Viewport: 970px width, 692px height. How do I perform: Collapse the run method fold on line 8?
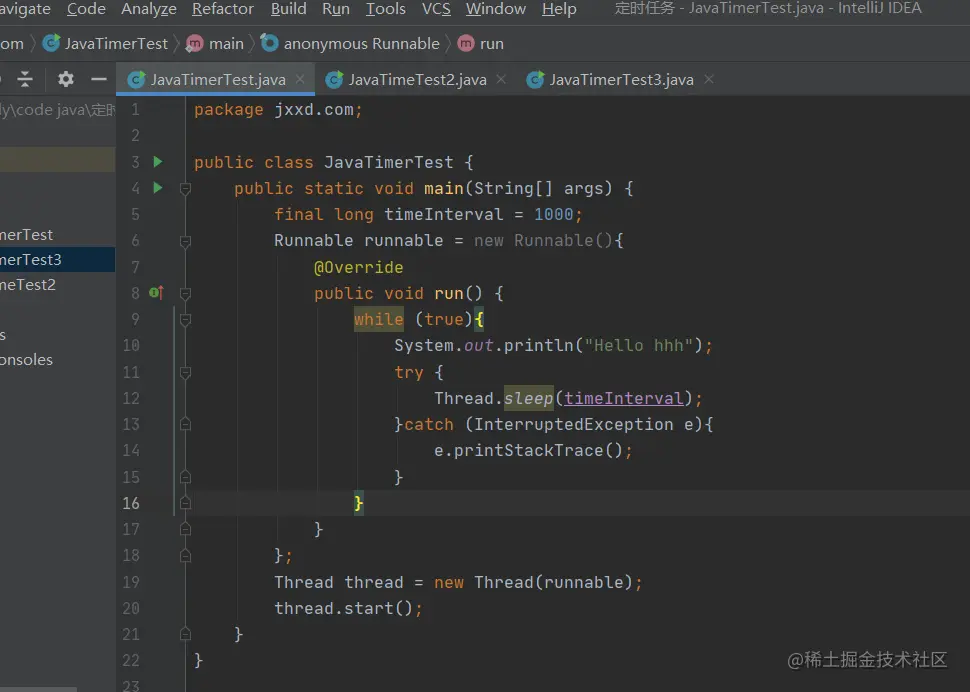click(x=185, y=294)
